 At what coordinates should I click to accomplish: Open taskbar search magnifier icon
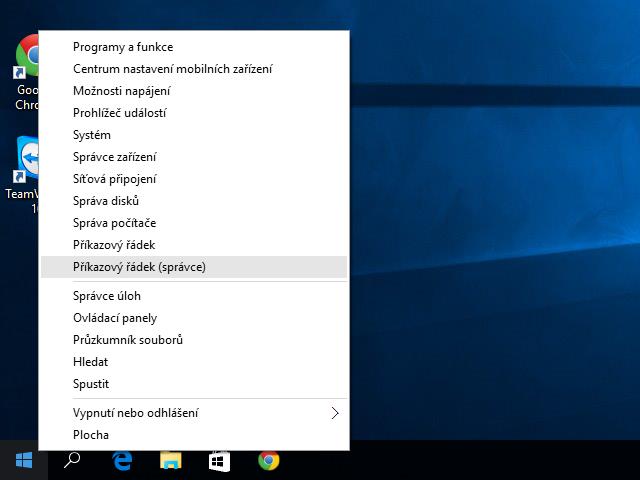coord(72,460)
